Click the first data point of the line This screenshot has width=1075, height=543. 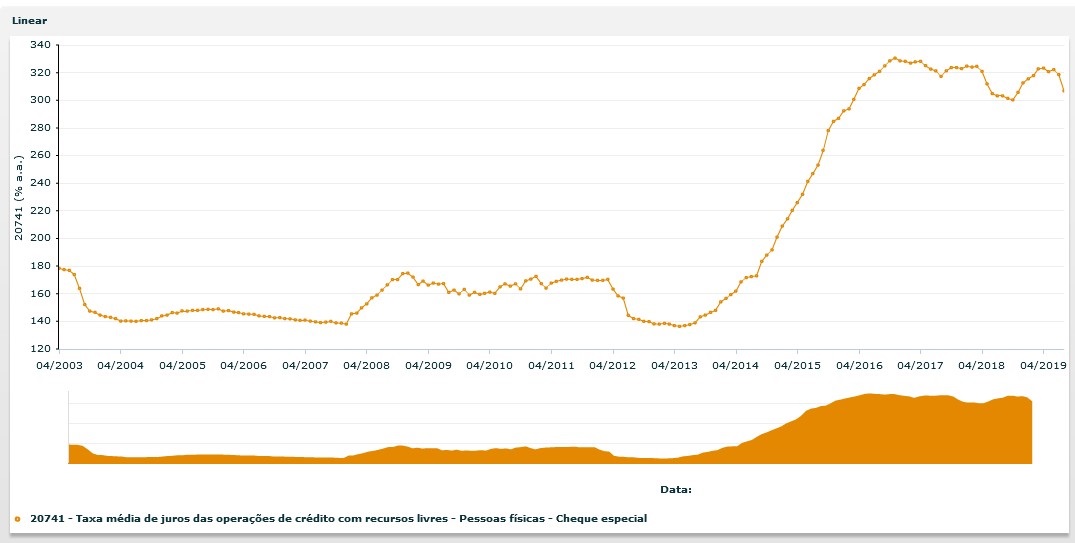(59, 267)
